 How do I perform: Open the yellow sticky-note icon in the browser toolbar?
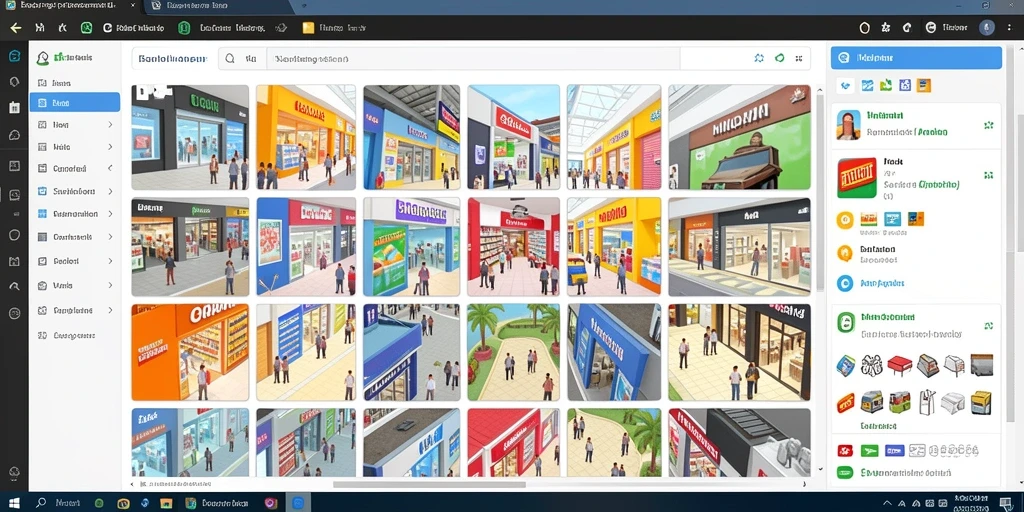pyautogui.click(x=308, y=28)
